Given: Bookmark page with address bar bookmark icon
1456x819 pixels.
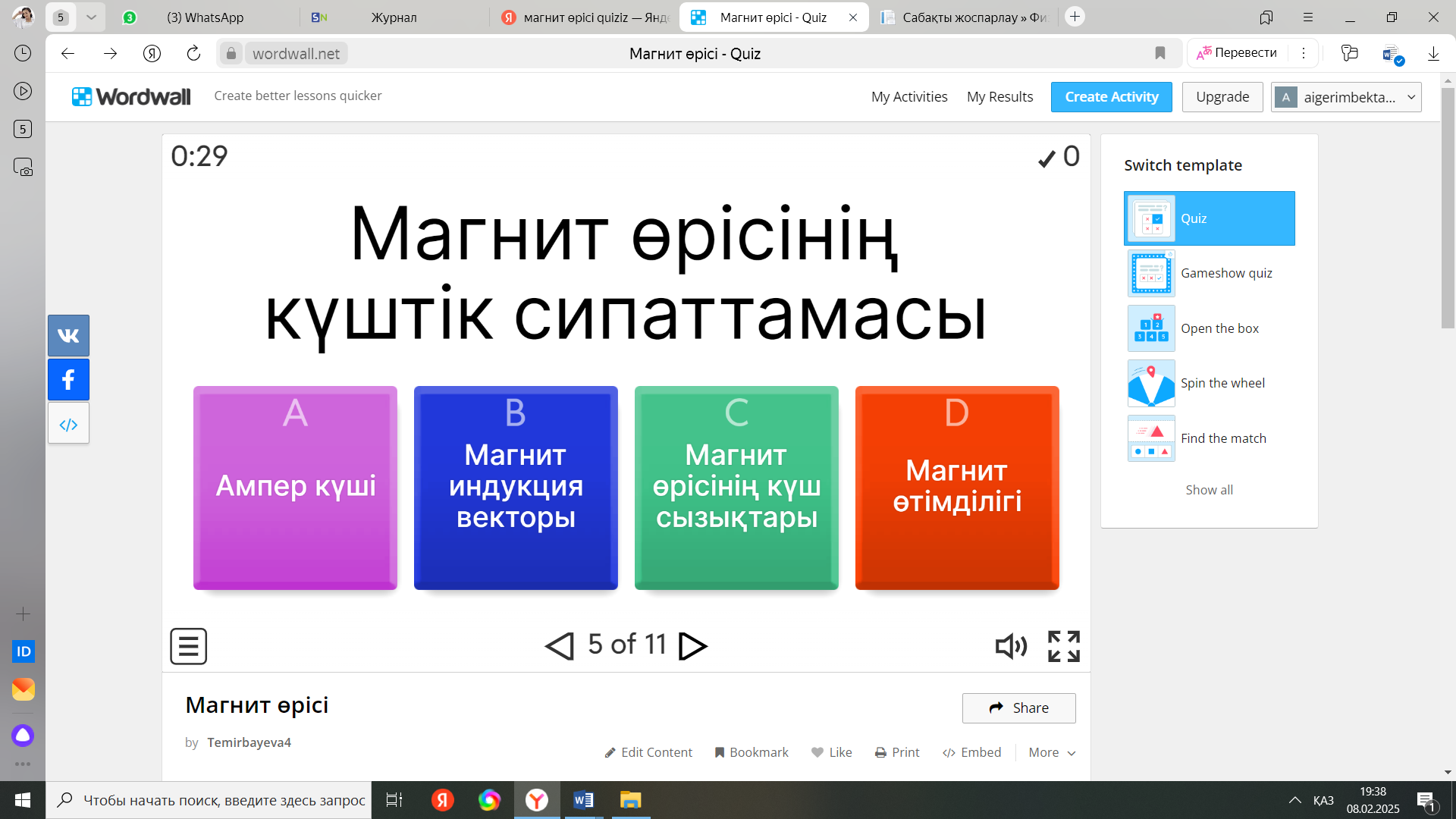Looking at the screenshot, I should tap(1159, 53).
